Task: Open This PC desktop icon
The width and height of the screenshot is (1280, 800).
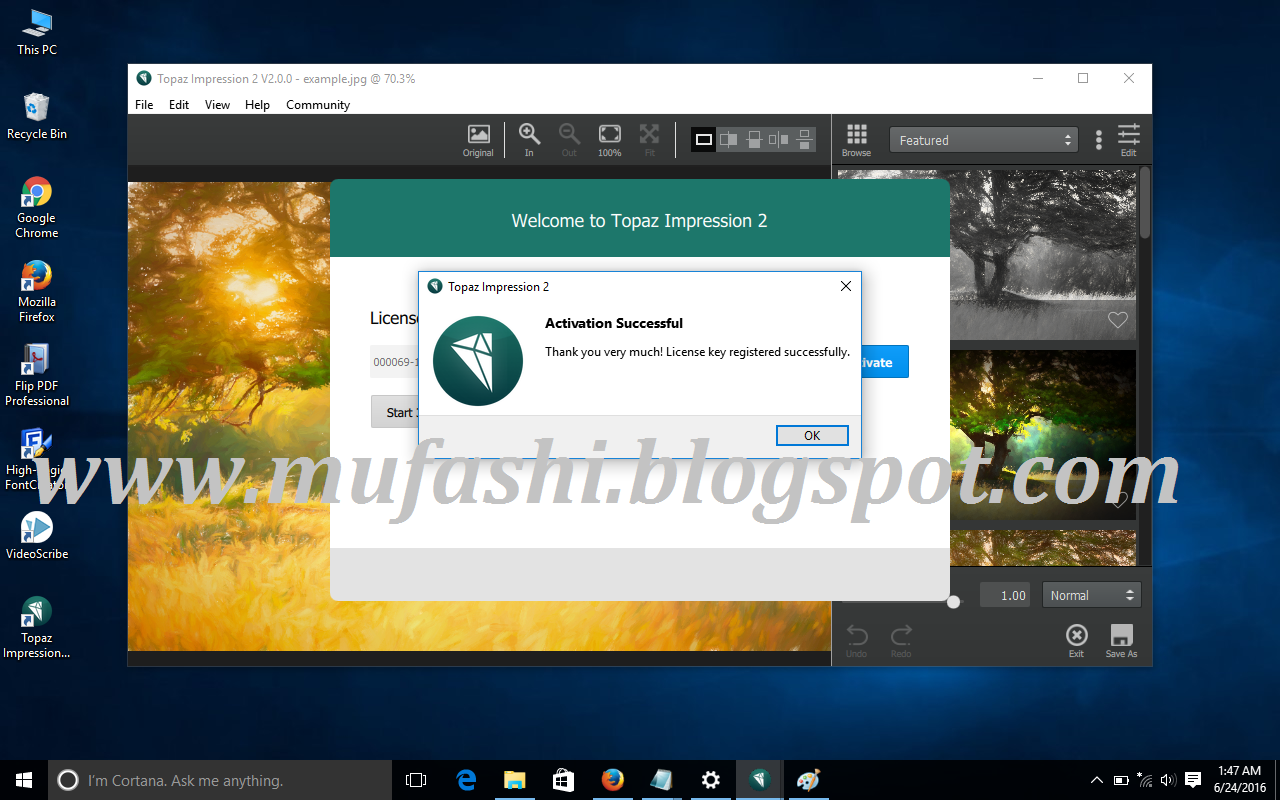Action: [x=37, y=32]
